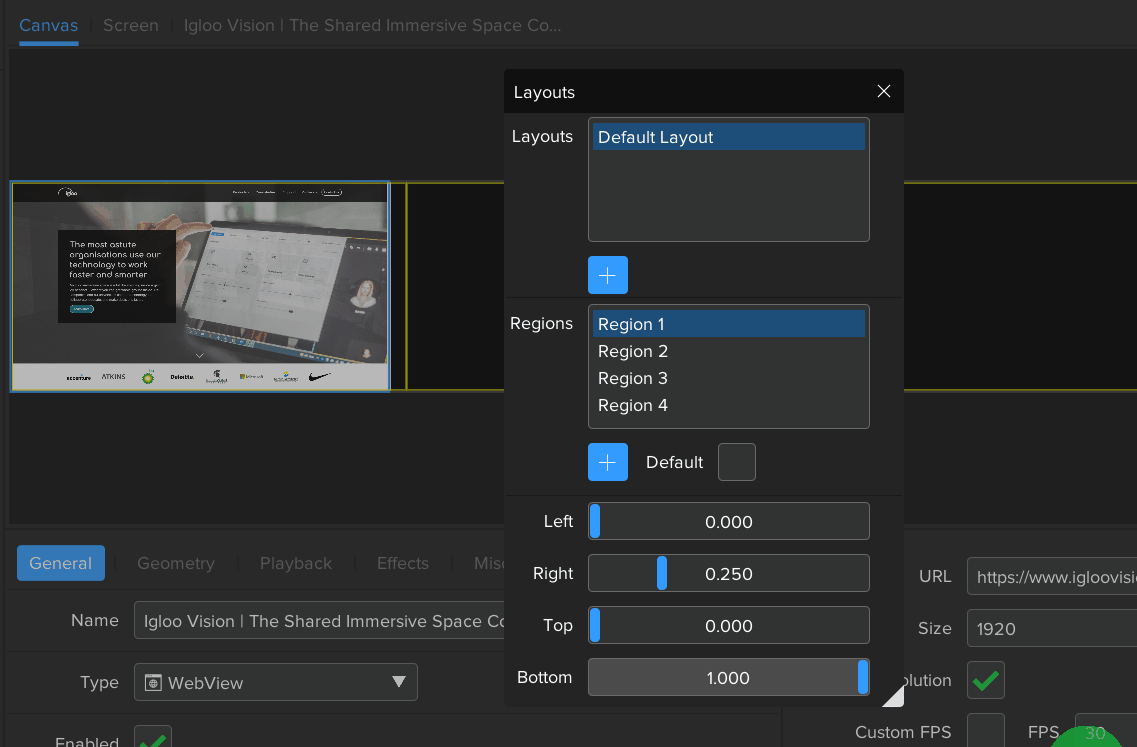Screen dimensions: 1137x747
Task: Uncheck the Enabled checkbox
Action: pyautogui.click(x=152, y=740)
